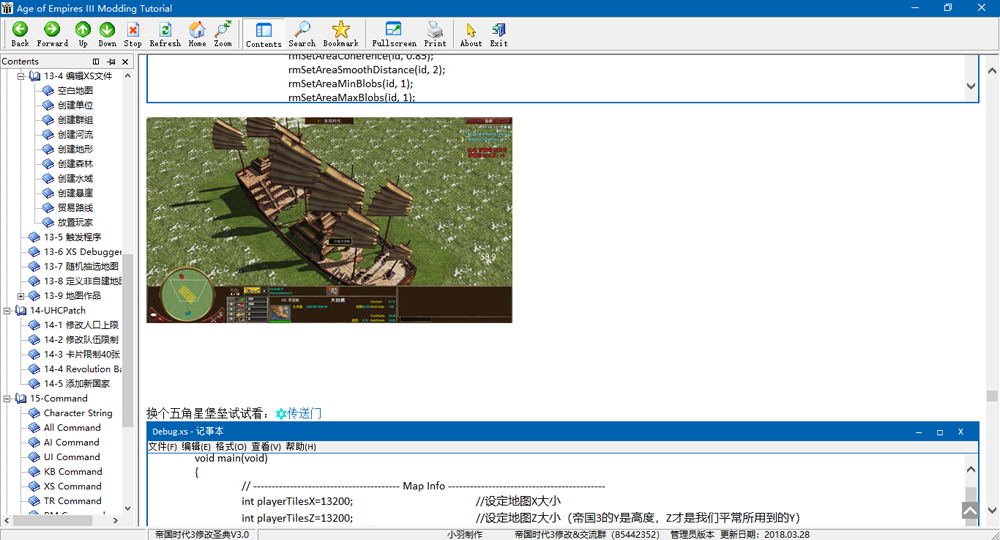Open the XS Command topic
The width and height of the screenshot is (1000, 540).
click(x=73, y=486)
